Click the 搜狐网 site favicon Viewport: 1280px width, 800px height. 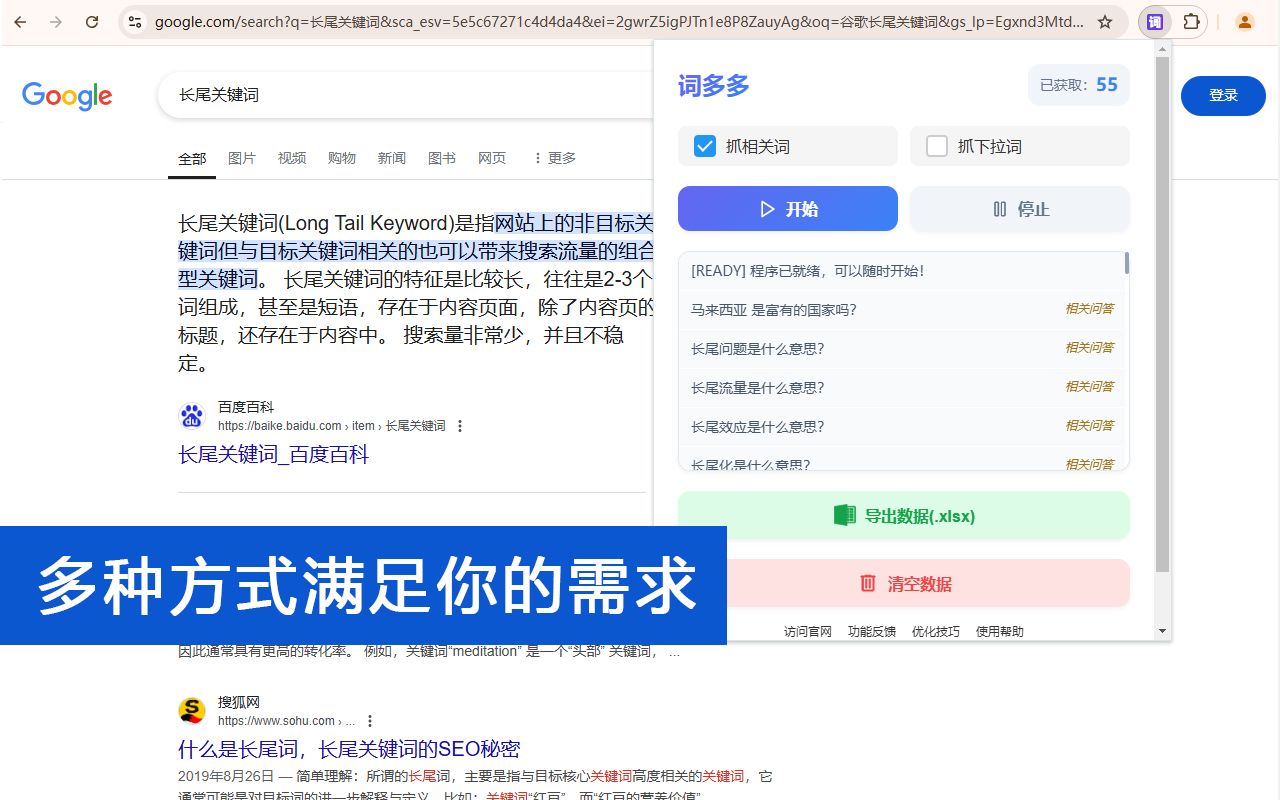pyautogui.click(x=192, y=711)
